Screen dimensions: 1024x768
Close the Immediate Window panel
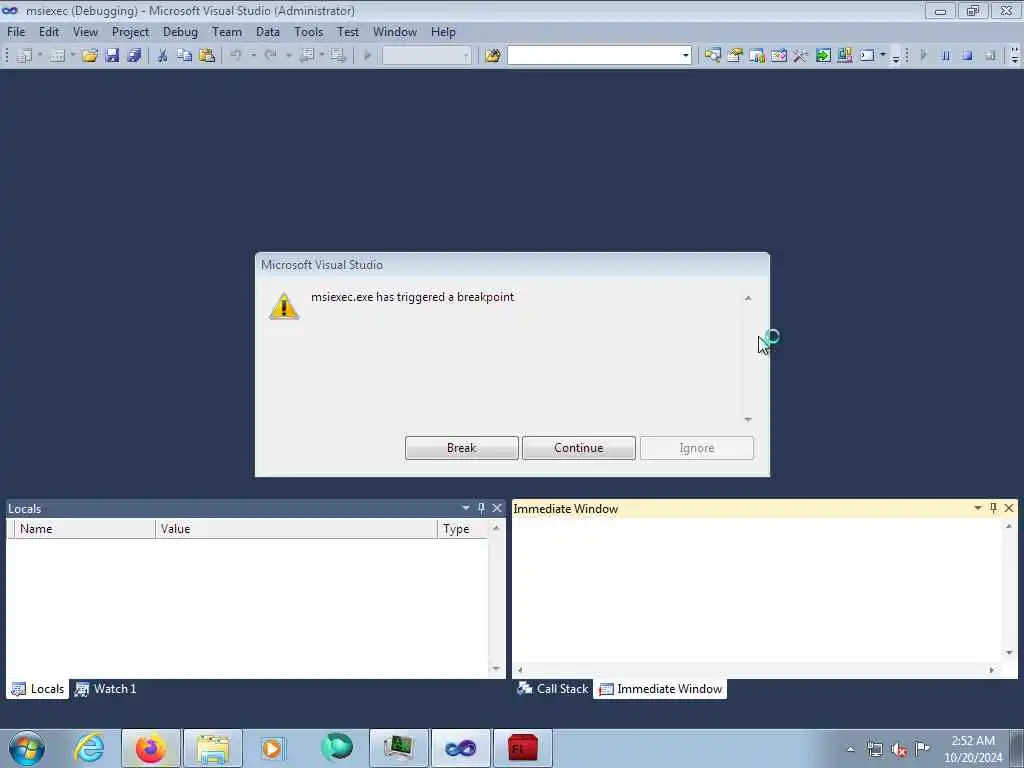tap(1009, 508)
